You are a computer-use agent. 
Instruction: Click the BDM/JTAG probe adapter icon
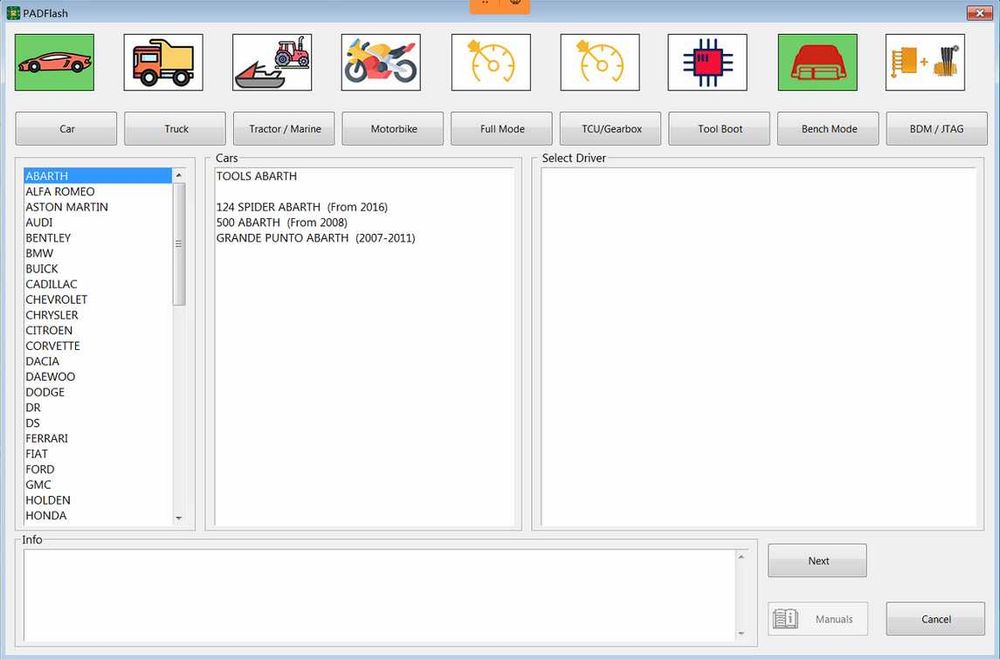pos(925,63)
